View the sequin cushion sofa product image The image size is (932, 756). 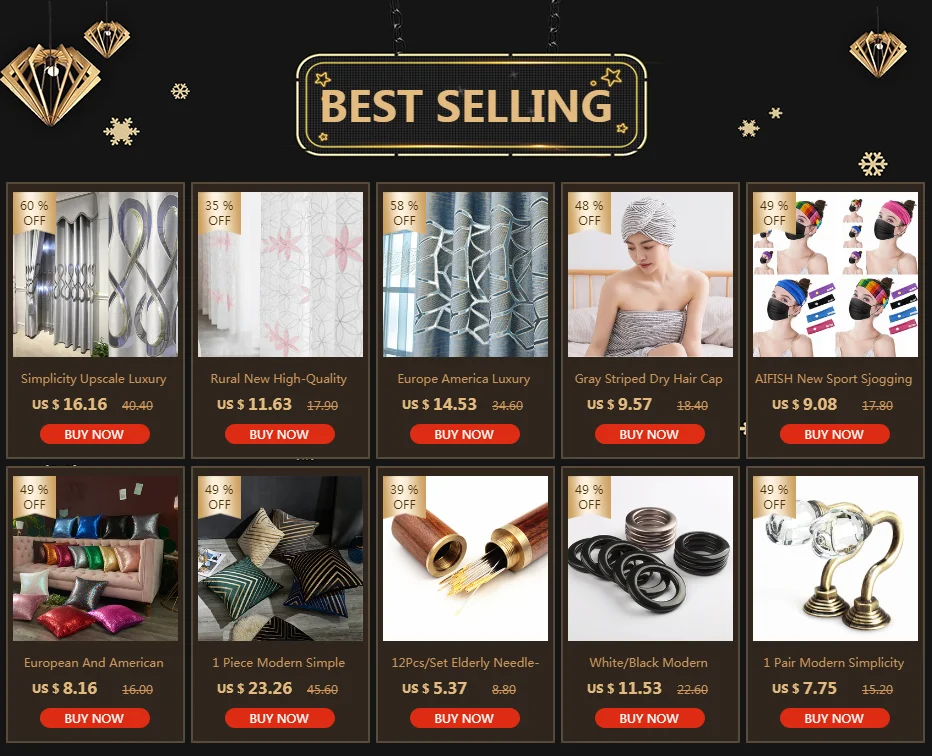click(x=95, y=558)
